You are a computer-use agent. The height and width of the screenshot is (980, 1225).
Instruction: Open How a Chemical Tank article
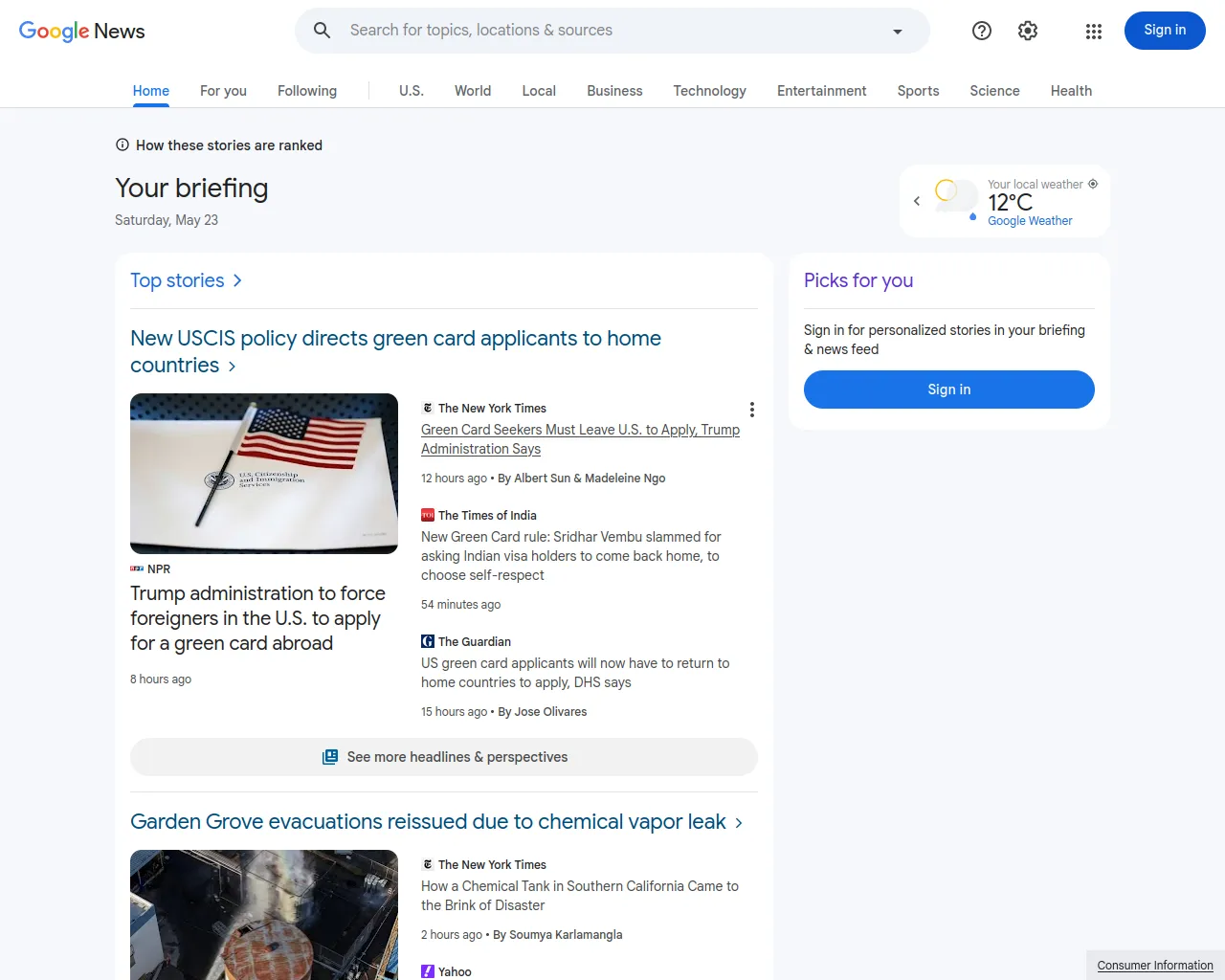580,896
